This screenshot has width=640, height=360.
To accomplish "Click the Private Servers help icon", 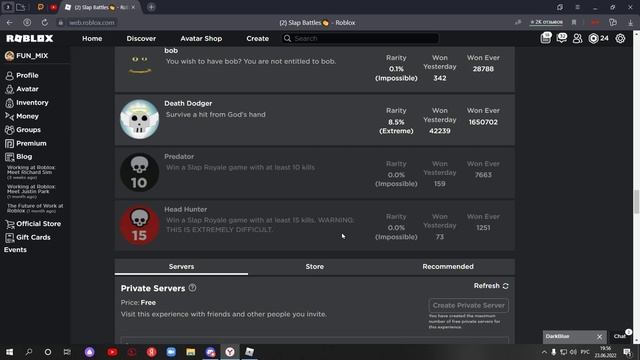I will [192, 288].
